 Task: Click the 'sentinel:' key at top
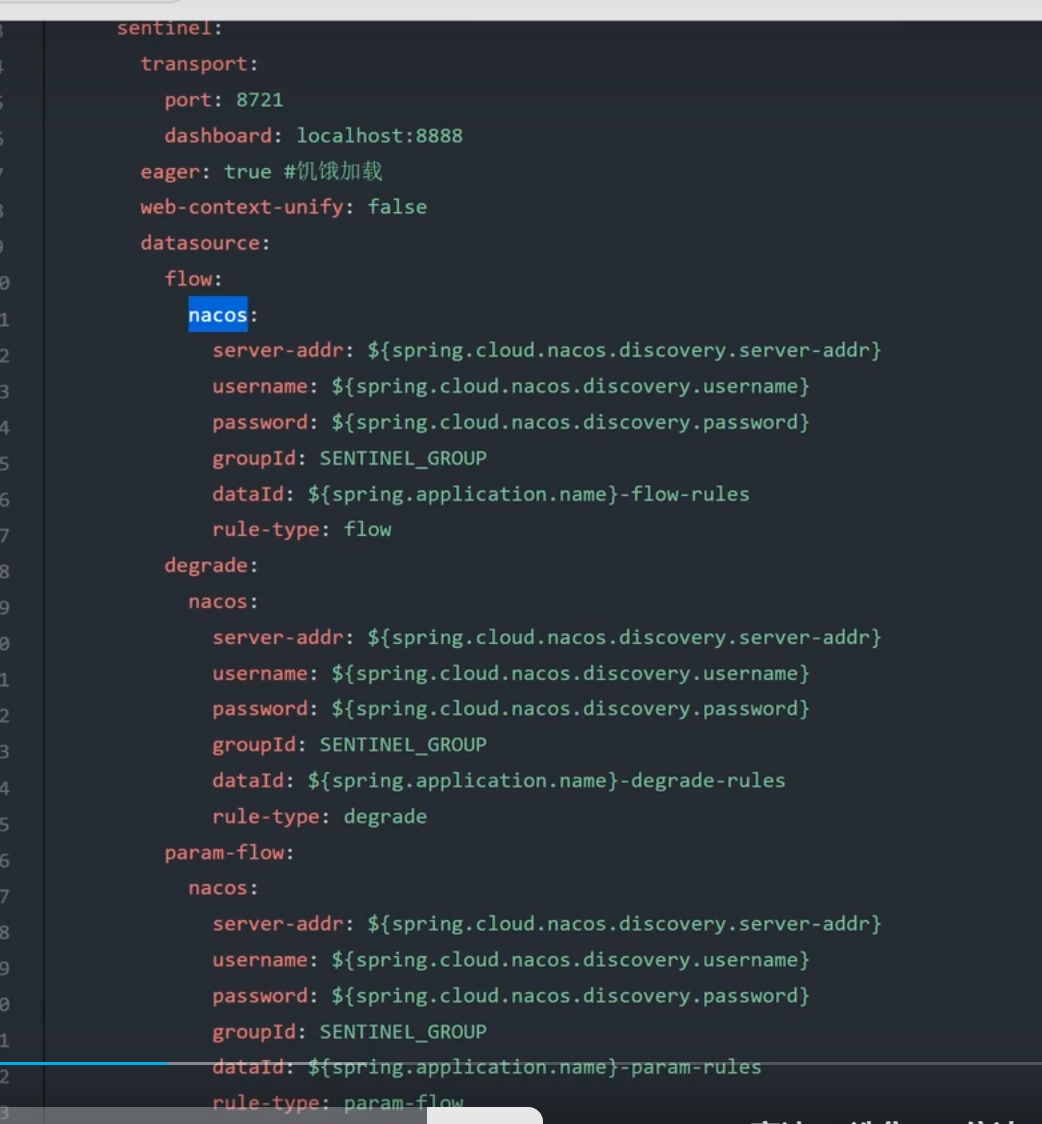[170, 29]
